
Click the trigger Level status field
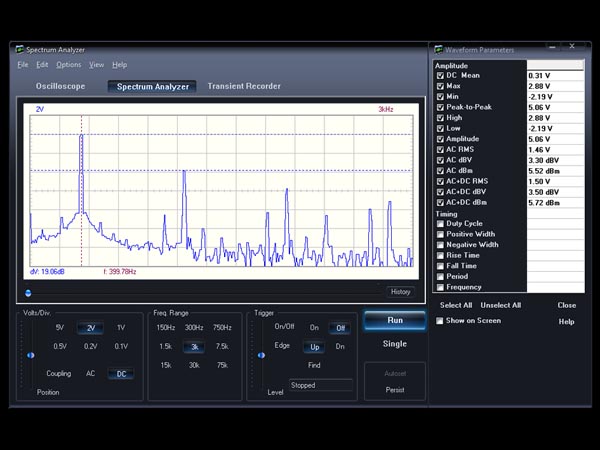[x=320, y=384]
